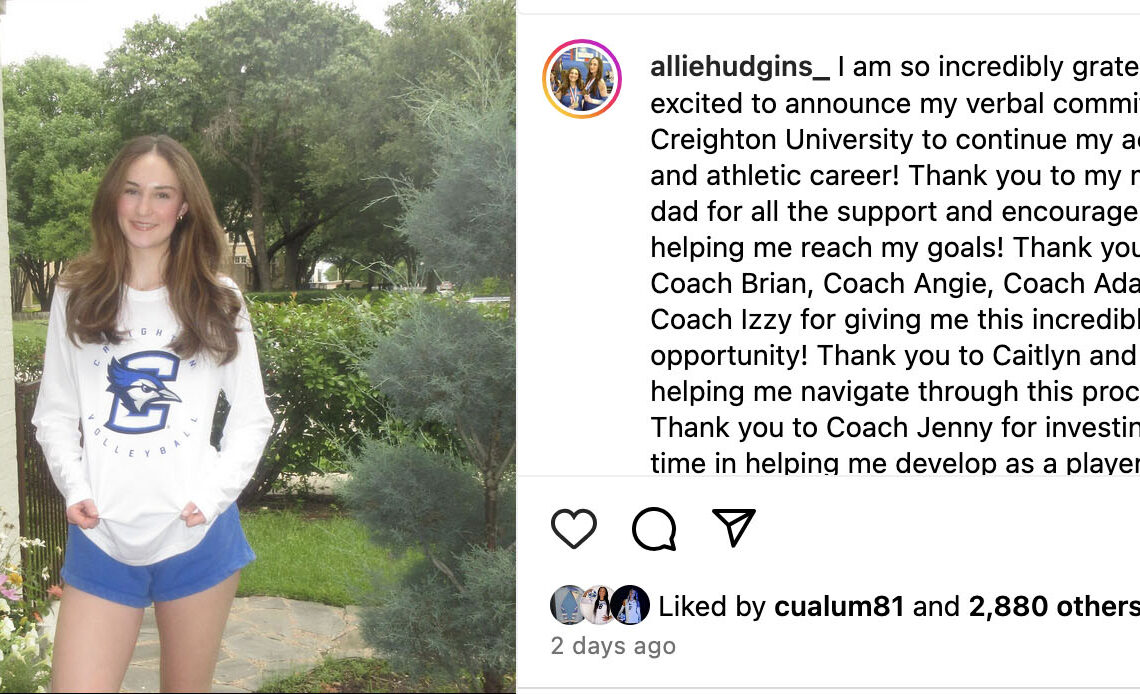
Task: Share the post using the paper plane icon
Action: [734, 527]
